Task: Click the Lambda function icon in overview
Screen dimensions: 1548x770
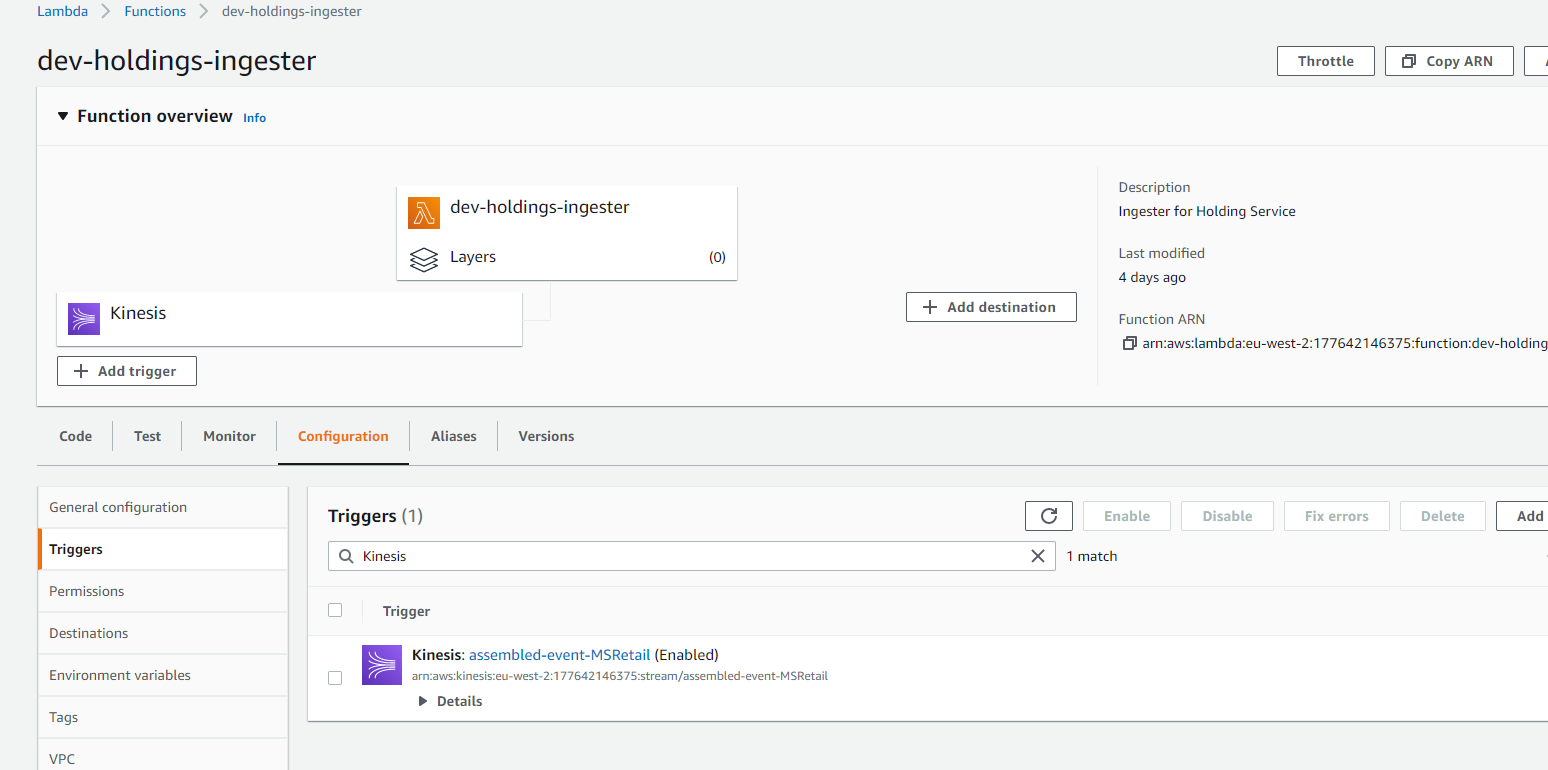Action: click(424, 213)
